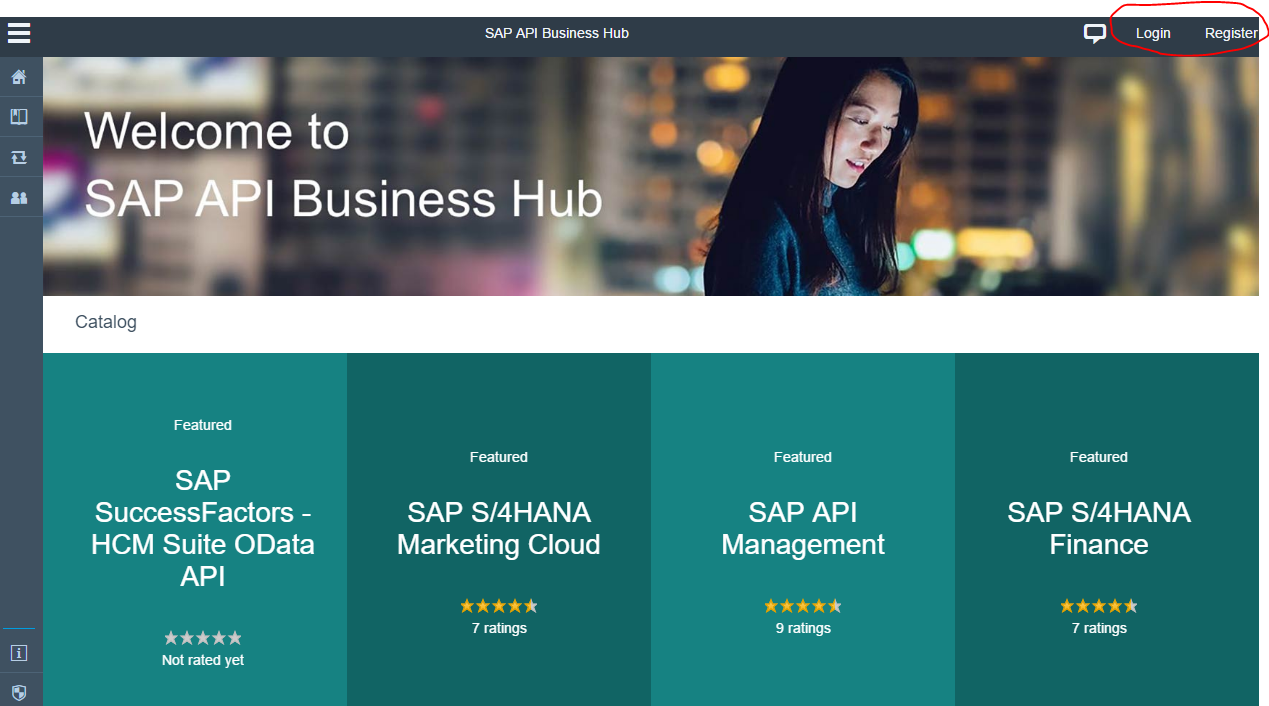Click the 7 ratings label under SAP S/4HANA Finance

coord(1098,628)
